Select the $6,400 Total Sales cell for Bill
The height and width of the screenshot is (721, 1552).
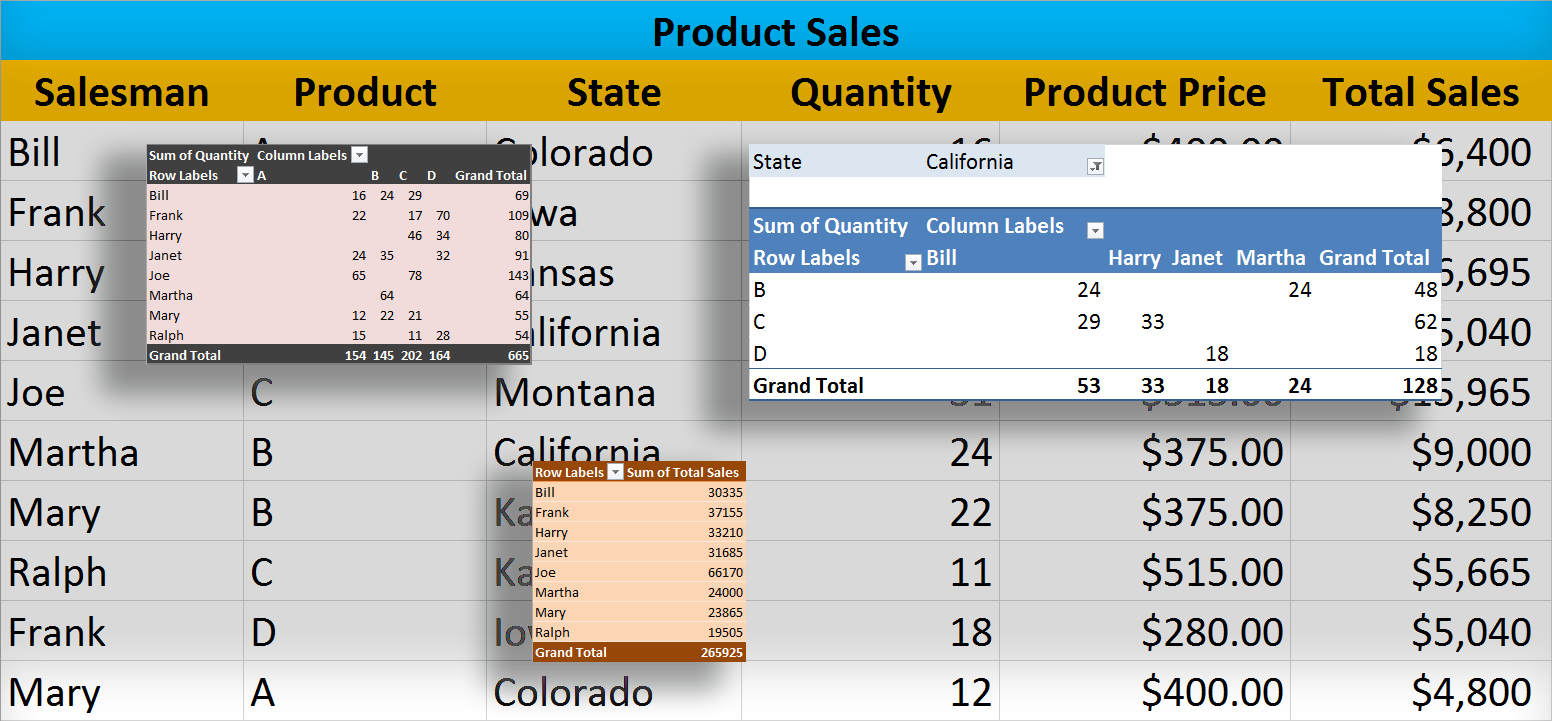[x=1485, y=152]
